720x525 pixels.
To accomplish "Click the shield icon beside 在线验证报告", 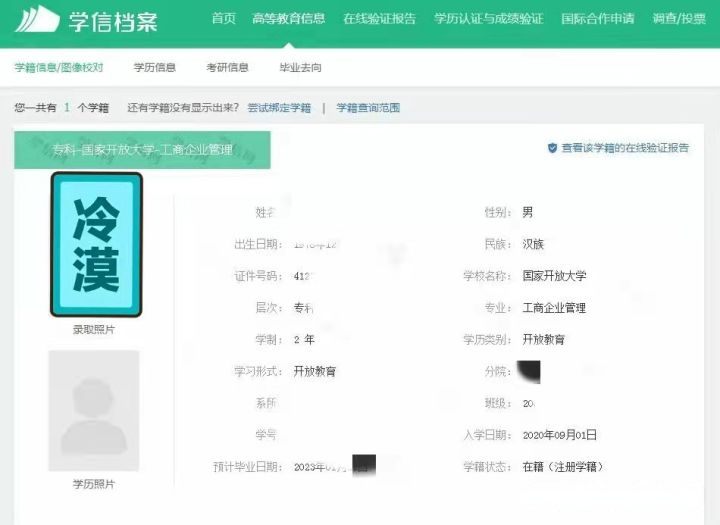I will point(552,148).
